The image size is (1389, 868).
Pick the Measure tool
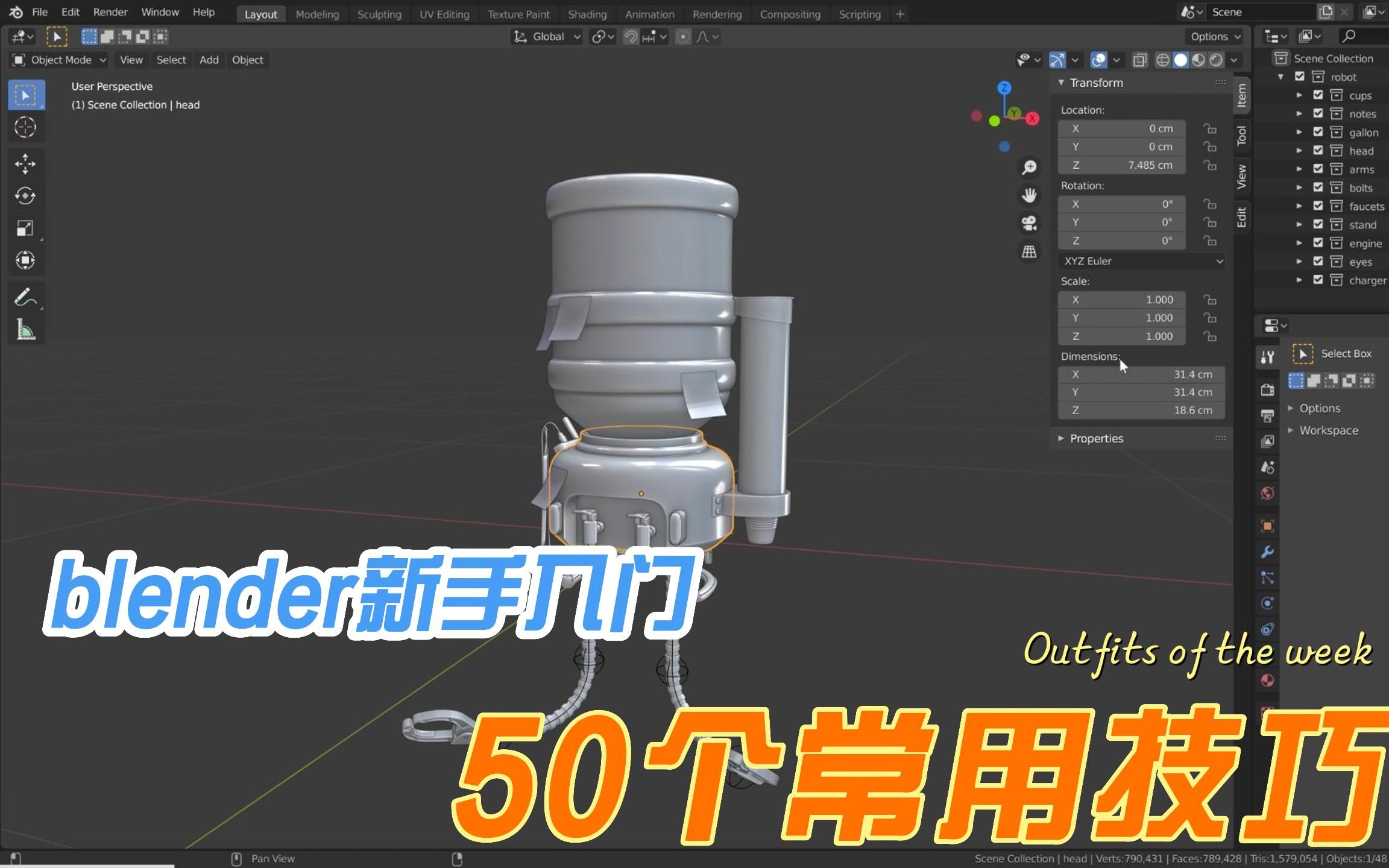[27, 330]
